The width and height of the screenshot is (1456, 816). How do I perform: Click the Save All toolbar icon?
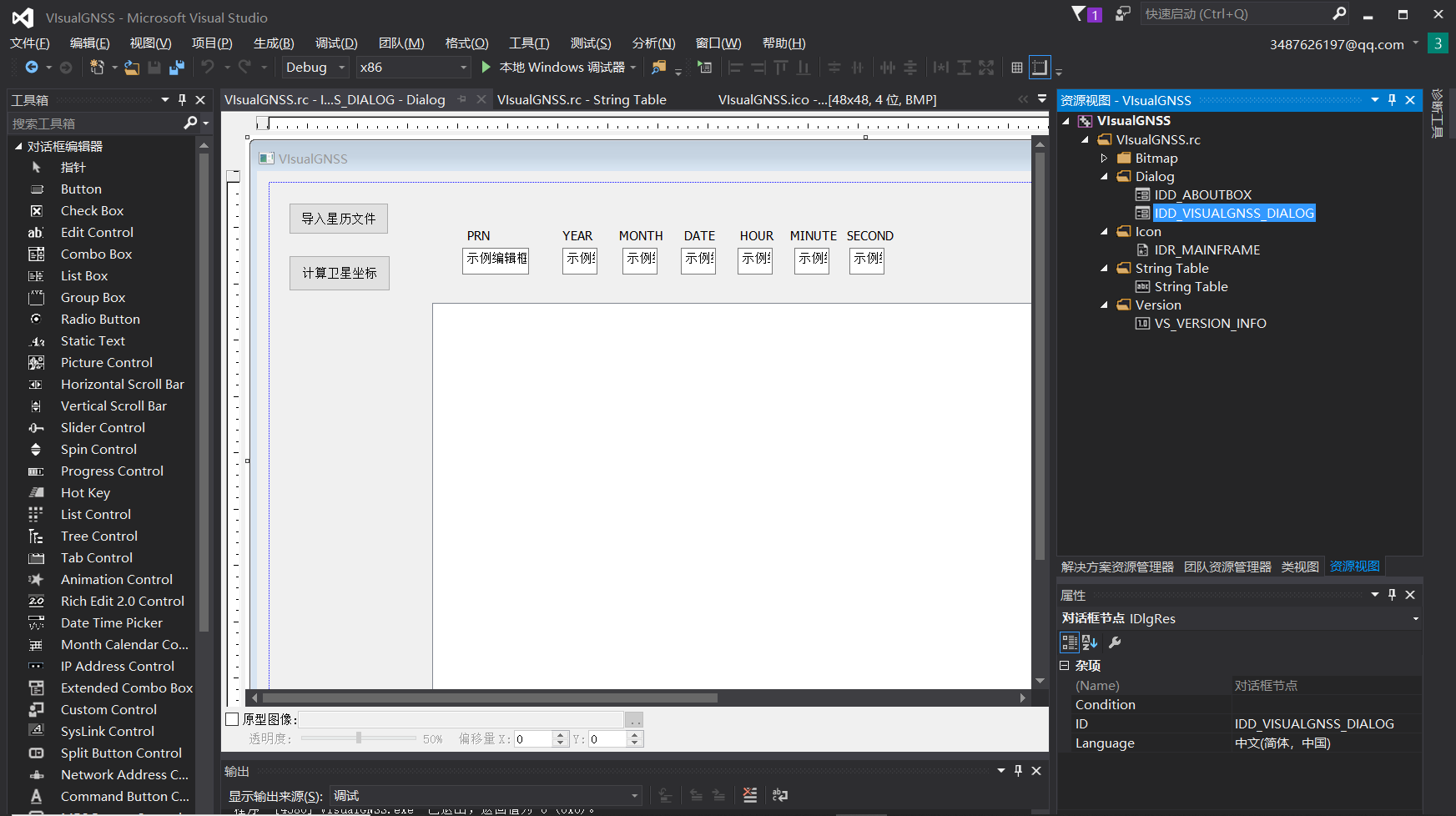pyautogui.click(x=177, y=68)
